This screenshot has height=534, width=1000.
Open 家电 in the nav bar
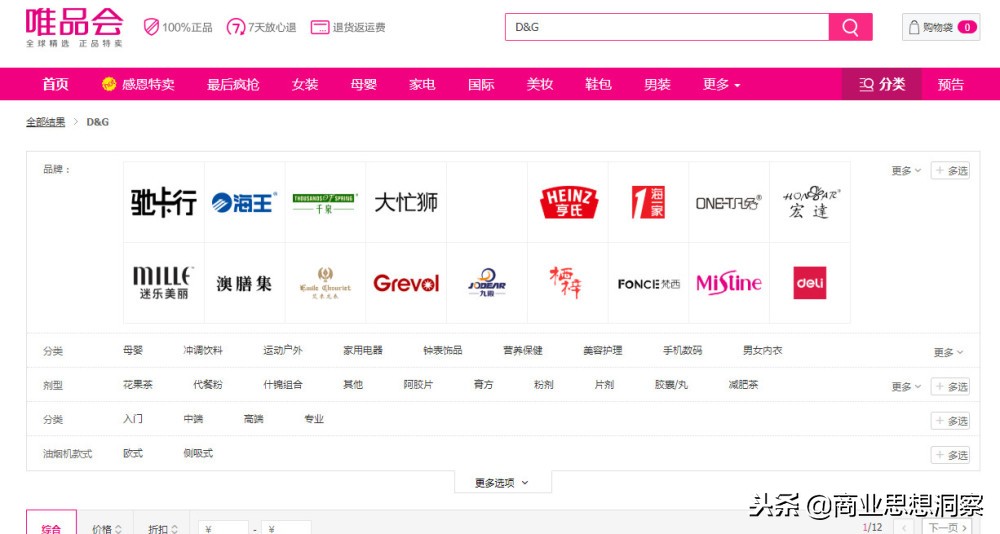click(422, 84)
